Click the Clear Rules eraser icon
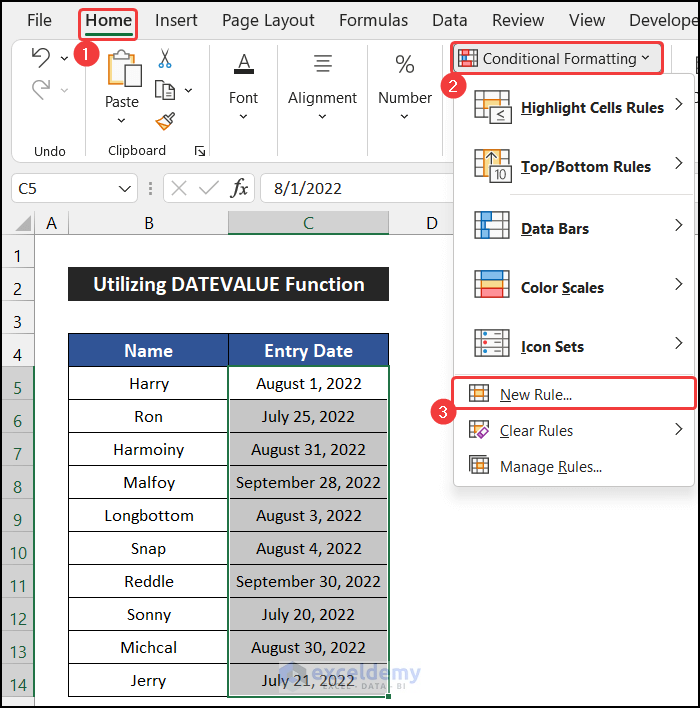 (479, 429)
